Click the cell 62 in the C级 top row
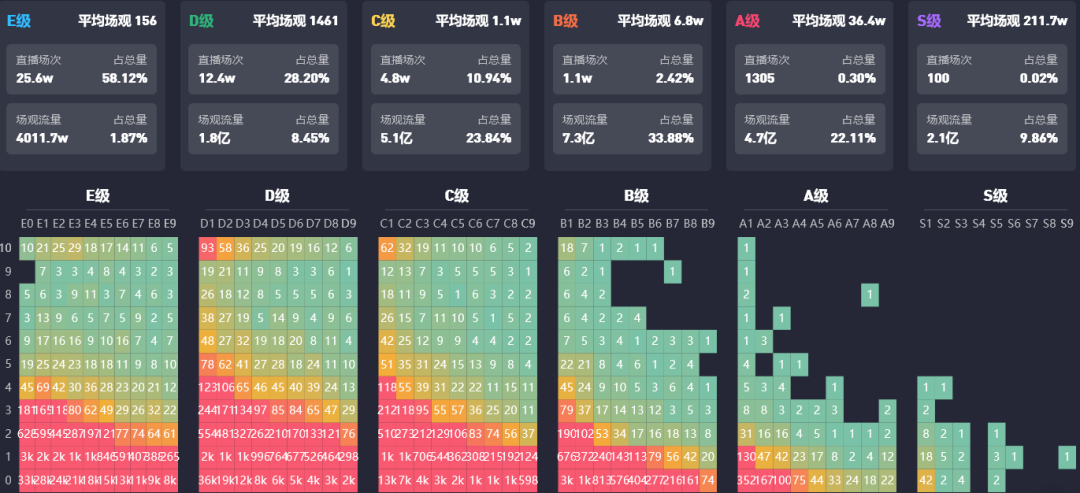 pyautogui.click(x=387, y=248)
